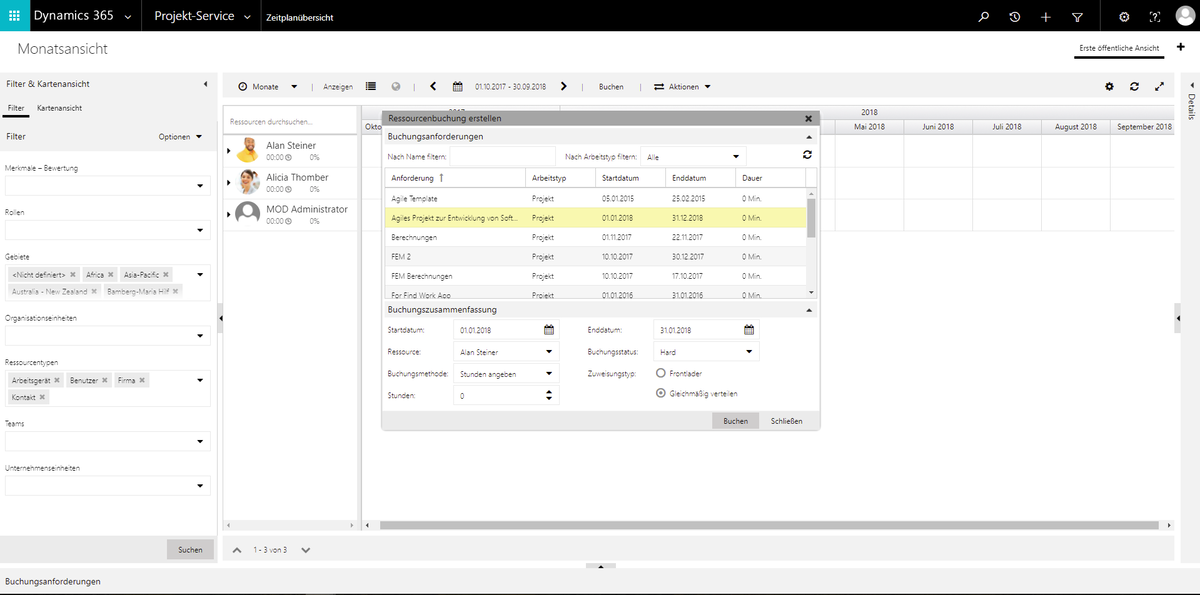Open the Buchungsmethode dropdown

[x=550, y=374]
